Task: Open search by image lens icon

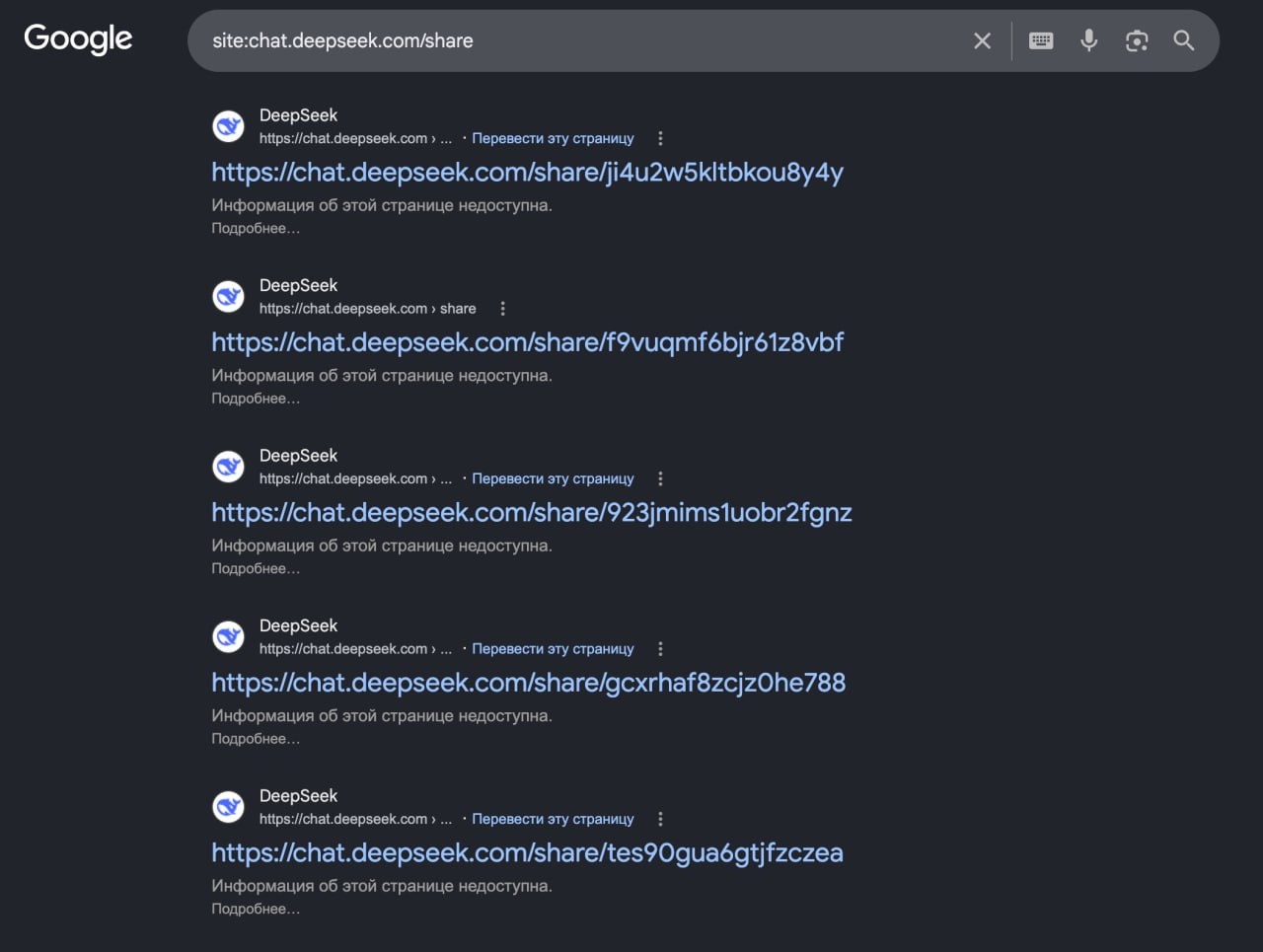Action: [x=1137, y=40]
